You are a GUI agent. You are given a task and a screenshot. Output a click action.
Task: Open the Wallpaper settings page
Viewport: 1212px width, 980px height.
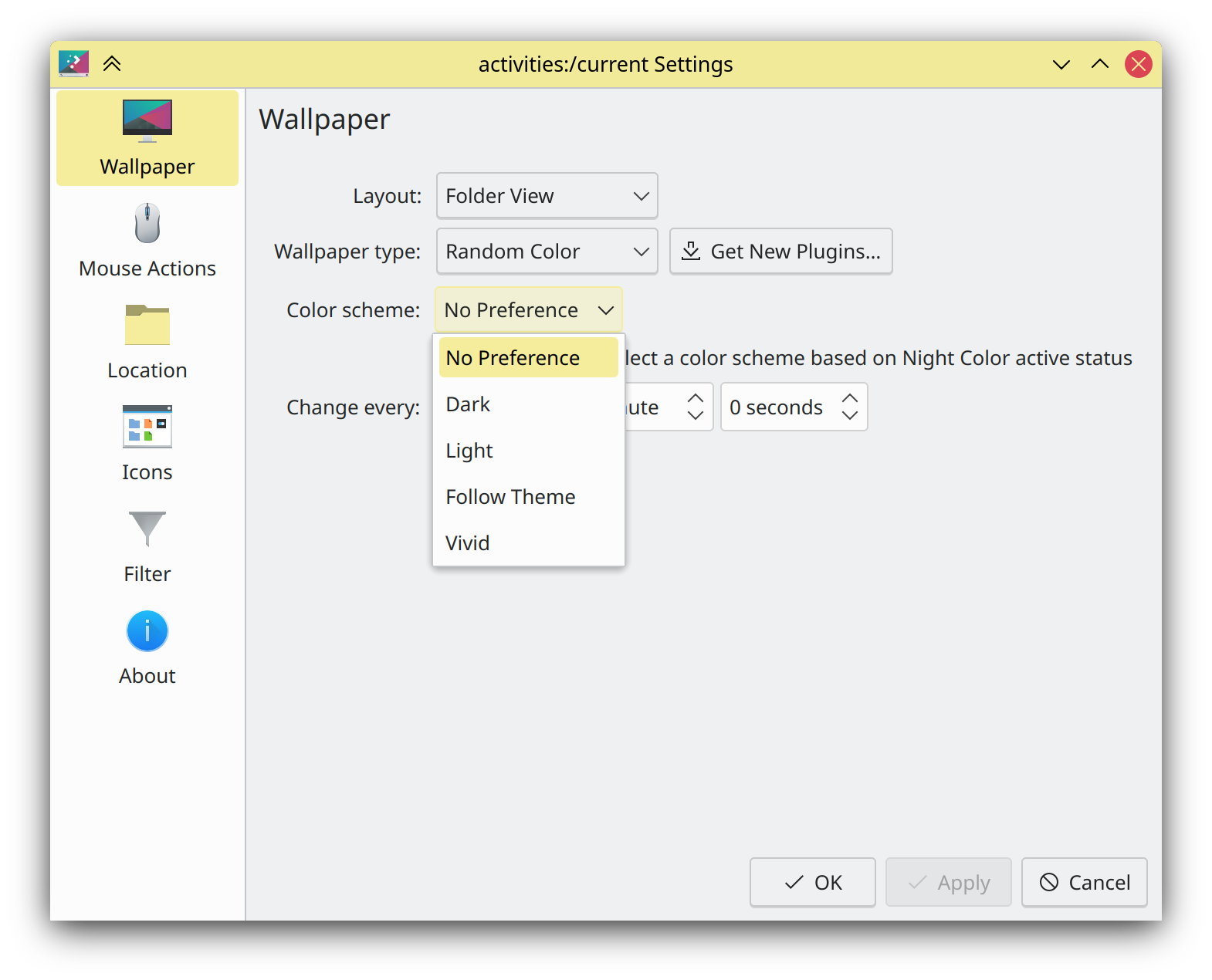pos(147,138)
